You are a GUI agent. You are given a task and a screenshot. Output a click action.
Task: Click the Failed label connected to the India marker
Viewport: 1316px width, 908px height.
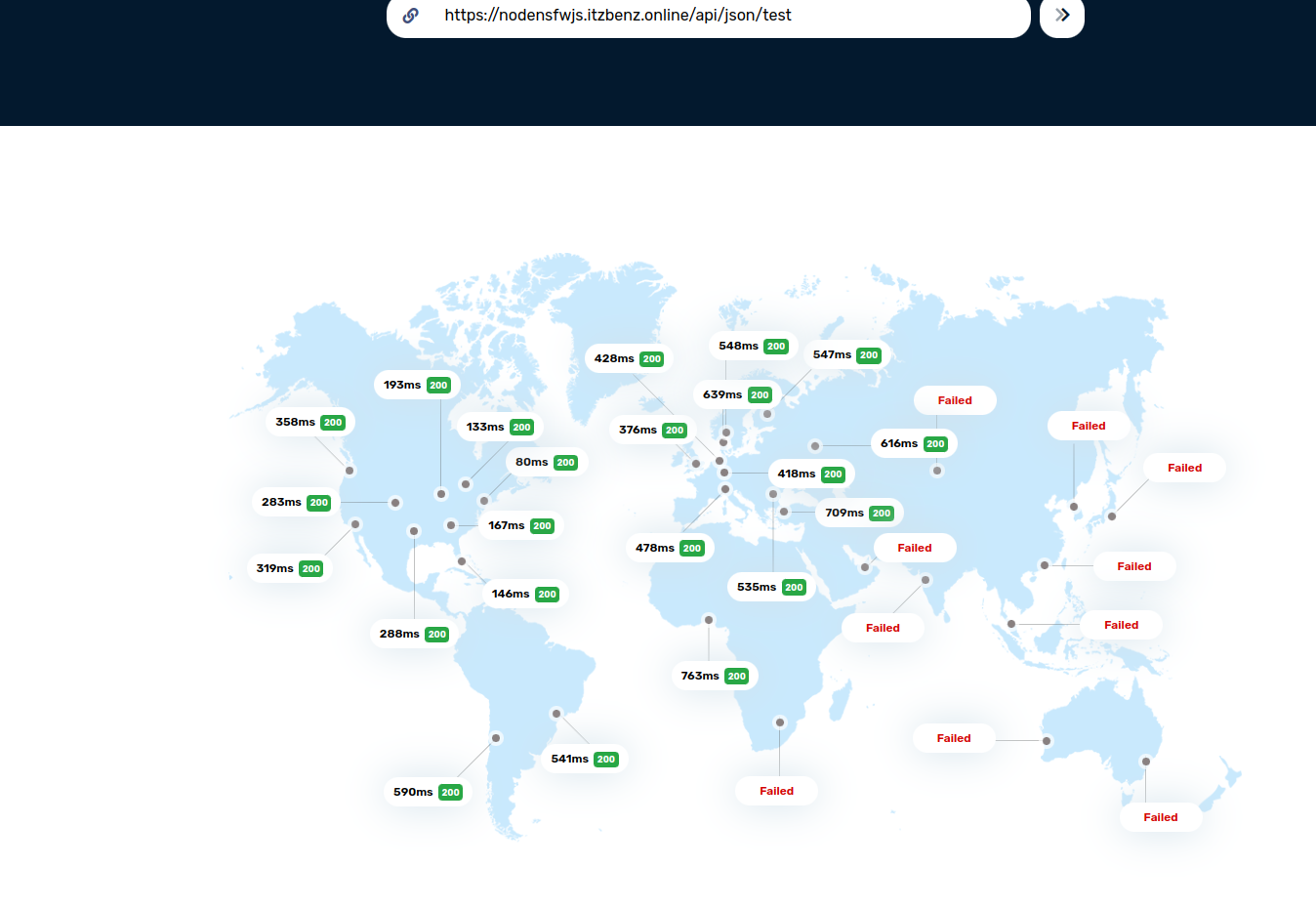883,628
